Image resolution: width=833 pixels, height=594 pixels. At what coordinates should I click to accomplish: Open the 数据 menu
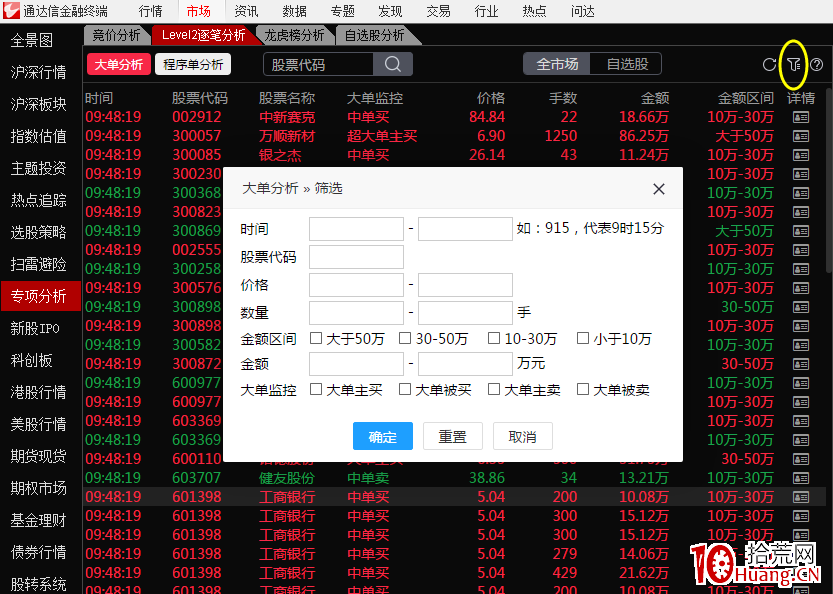(x=294, y=11)
